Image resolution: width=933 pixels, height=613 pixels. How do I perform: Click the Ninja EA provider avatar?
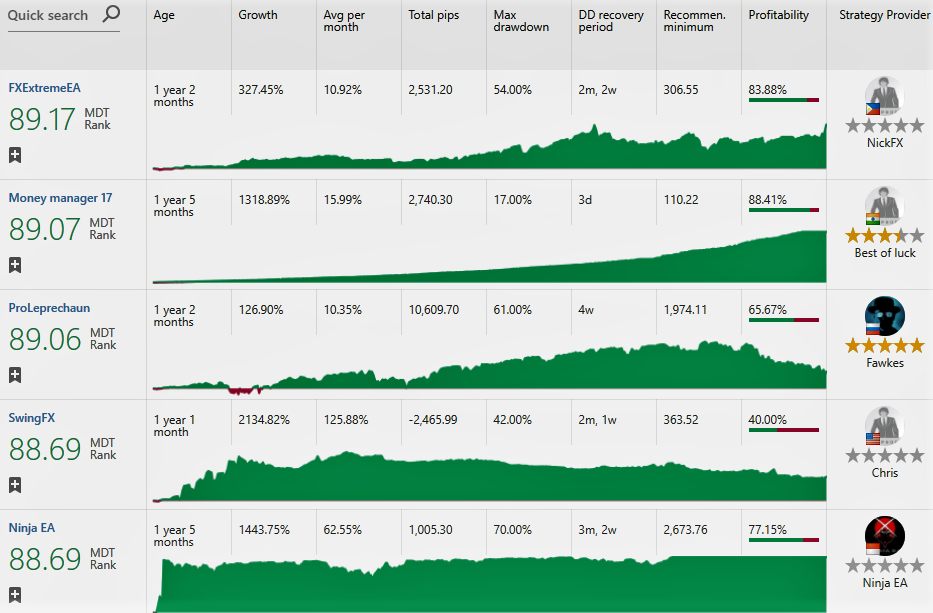pos(885,536)
